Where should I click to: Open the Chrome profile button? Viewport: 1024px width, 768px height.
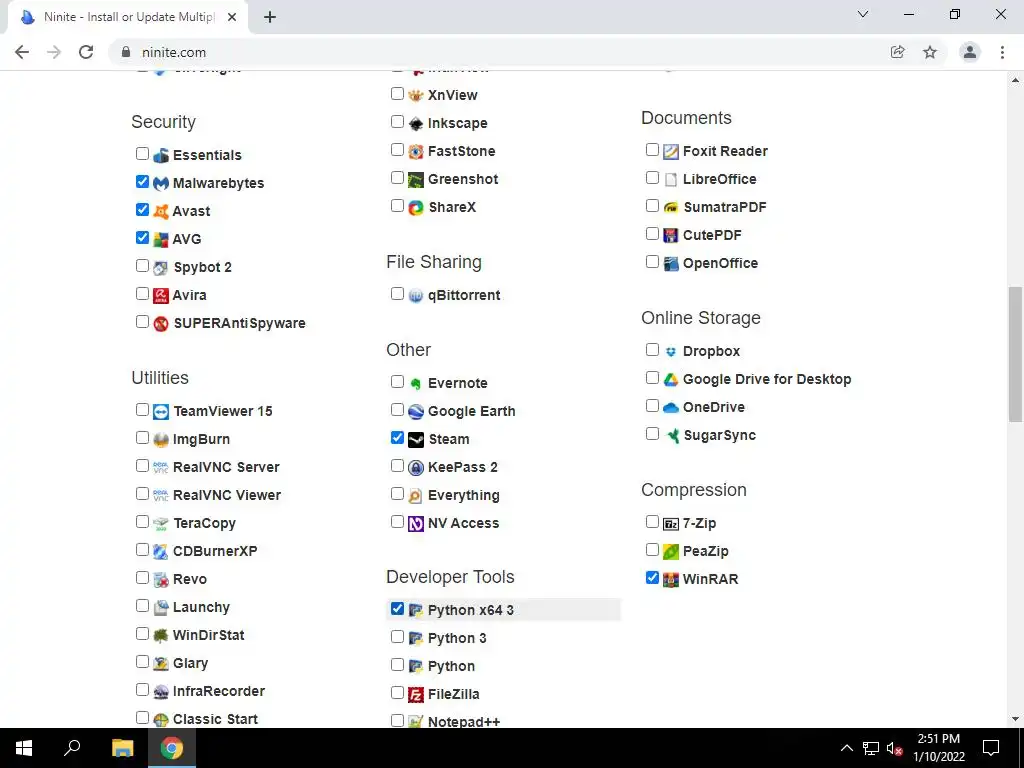970,52
